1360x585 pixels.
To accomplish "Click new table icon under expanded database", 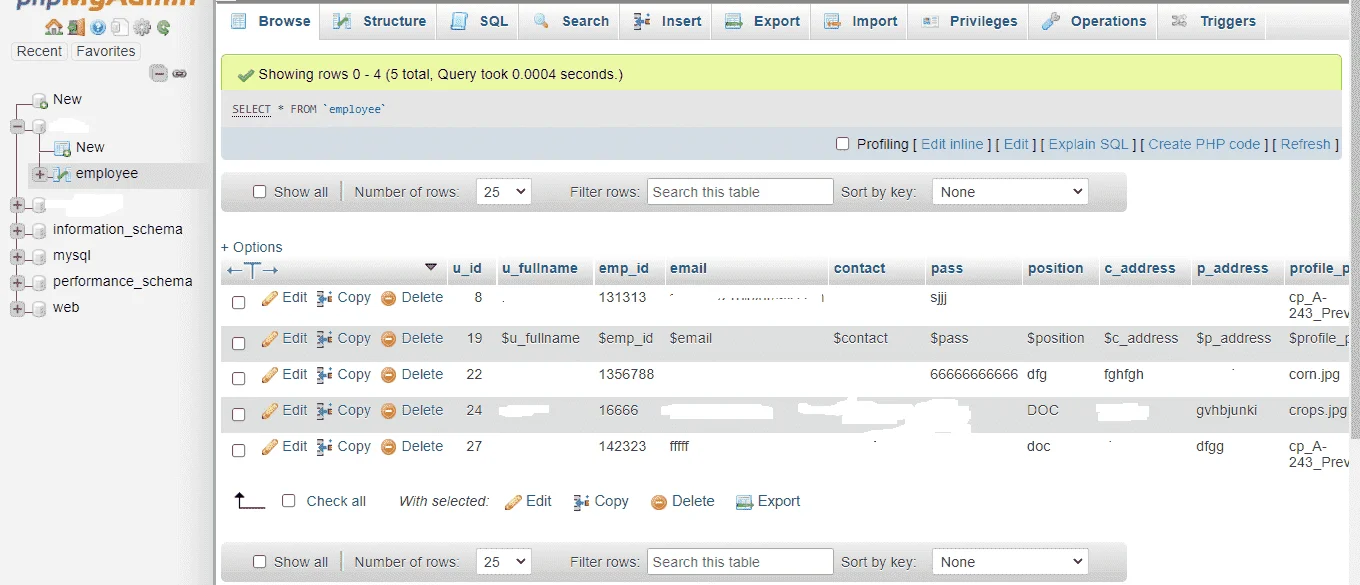I will click(62, 148).
